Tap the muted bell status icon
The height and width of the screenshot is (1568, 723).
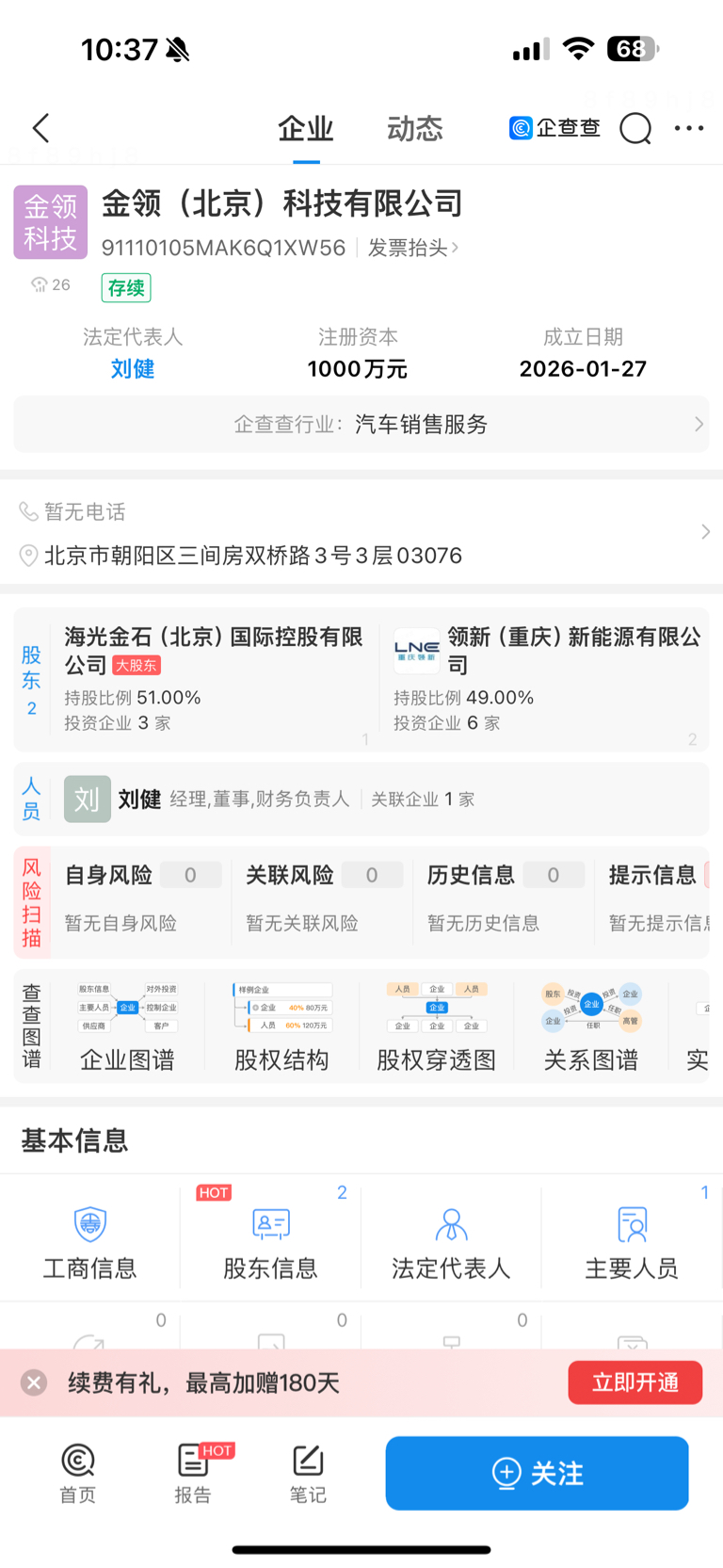tap(178, 49)
